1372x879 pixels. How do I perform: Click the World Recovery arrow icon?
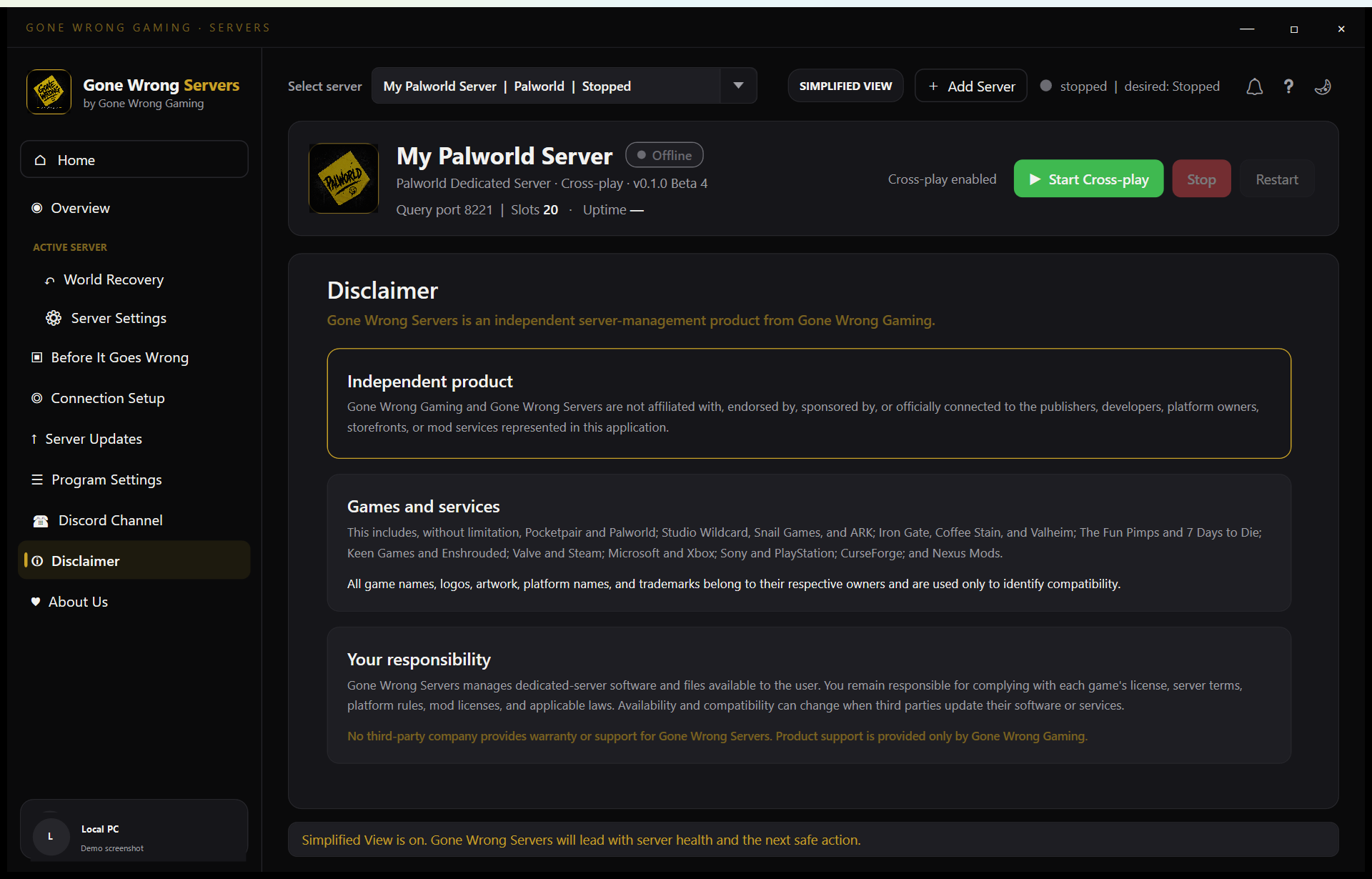(49, 280)
